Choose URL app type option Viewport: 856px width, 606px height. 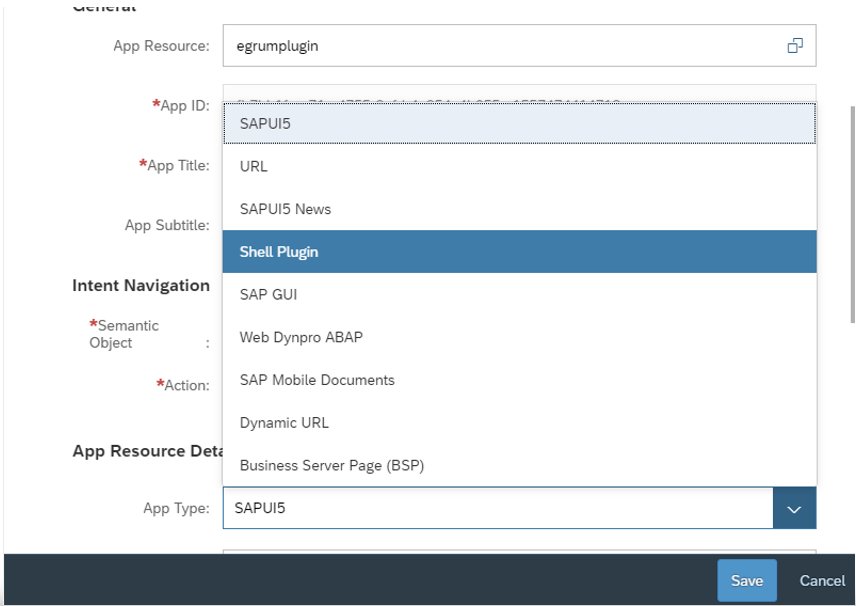point(519,166)
